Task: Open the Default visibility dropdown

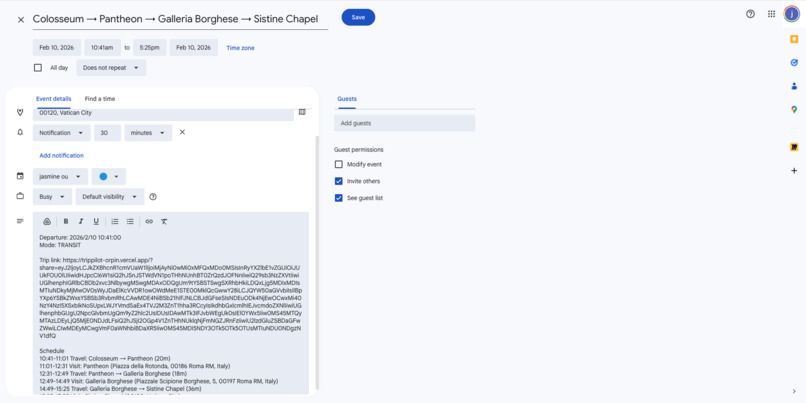Action: tap(110, 196)
